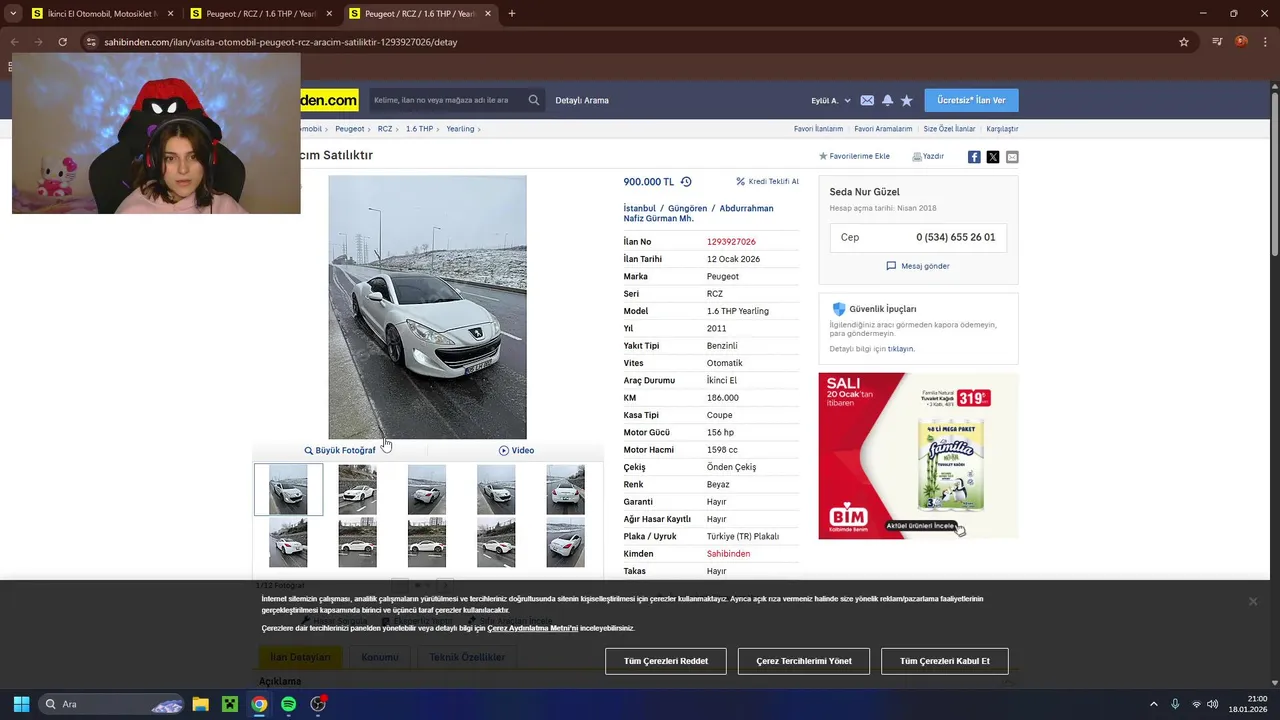Click the Windows taskbar Ara search box
Screen dimensions: 1280x720
[x=112, y=704]
